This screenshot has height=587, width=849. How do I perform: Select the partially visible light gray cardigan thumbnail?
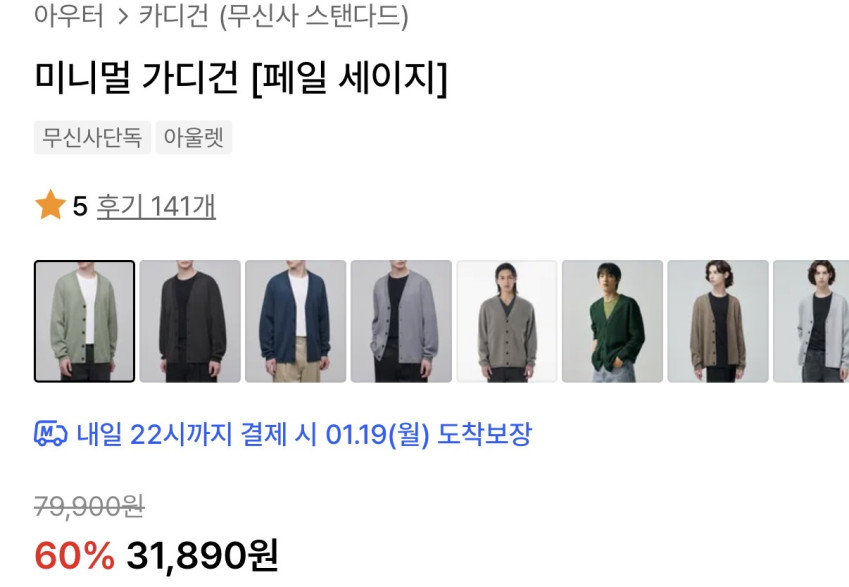811,321
